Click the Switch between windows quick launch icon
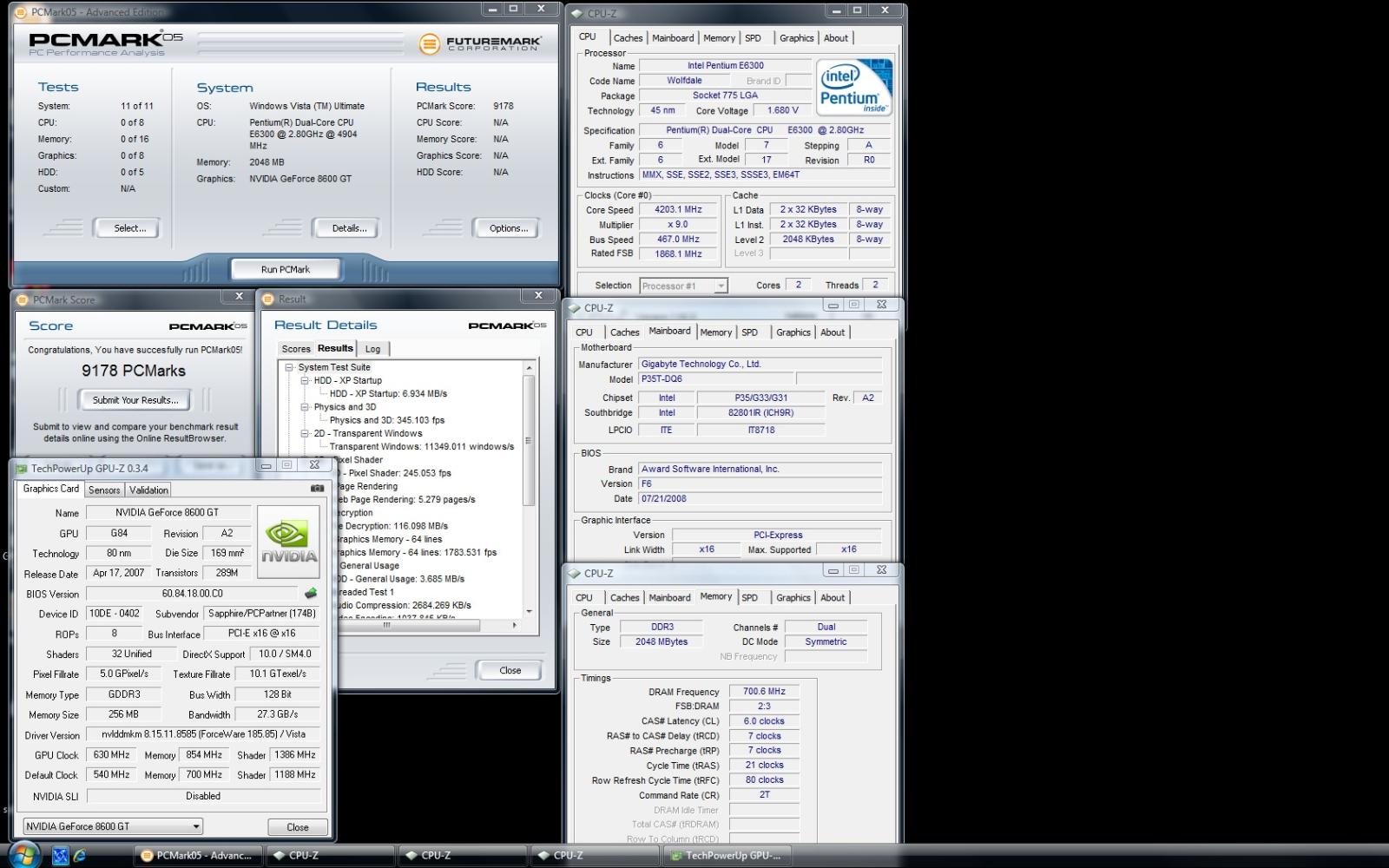This screenshot has width=1389, height=868. 60,856
